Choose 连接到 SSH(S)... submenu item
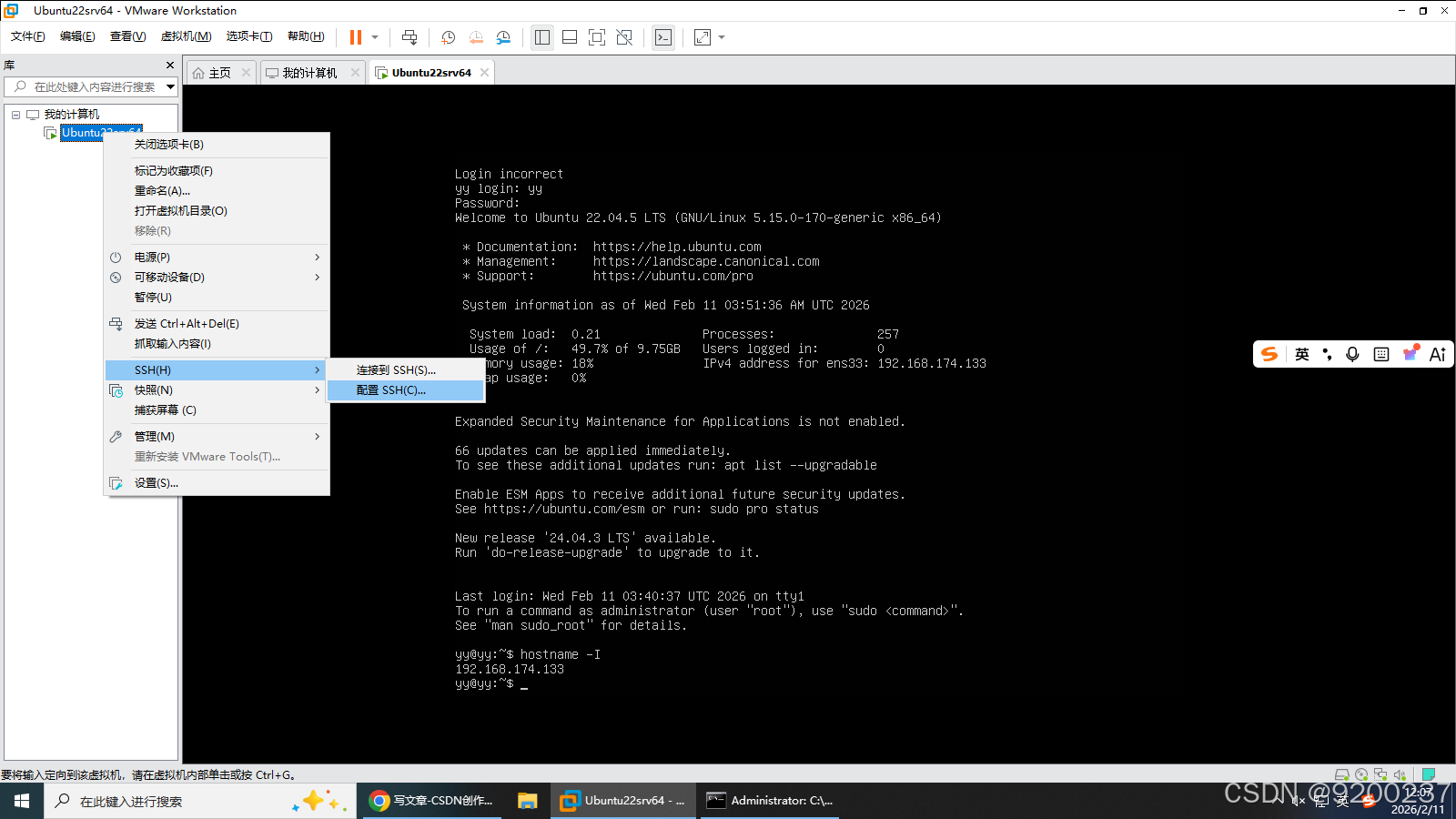The height and width of the screenshot is (819, 1456). pos(406,370)
